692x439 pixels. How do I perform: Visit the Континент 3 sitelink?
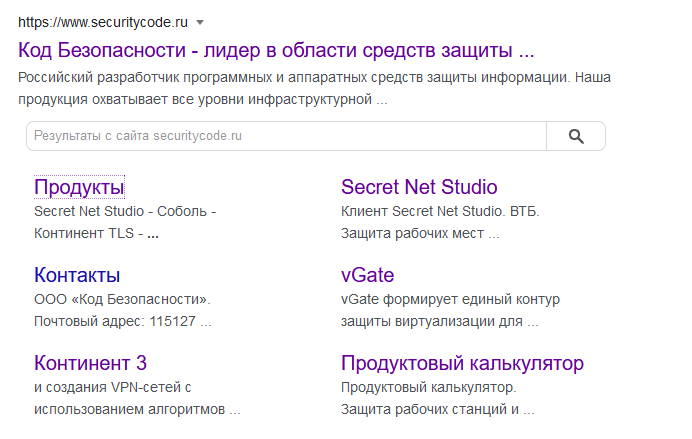pyautogui.click(x=90, y=362)
